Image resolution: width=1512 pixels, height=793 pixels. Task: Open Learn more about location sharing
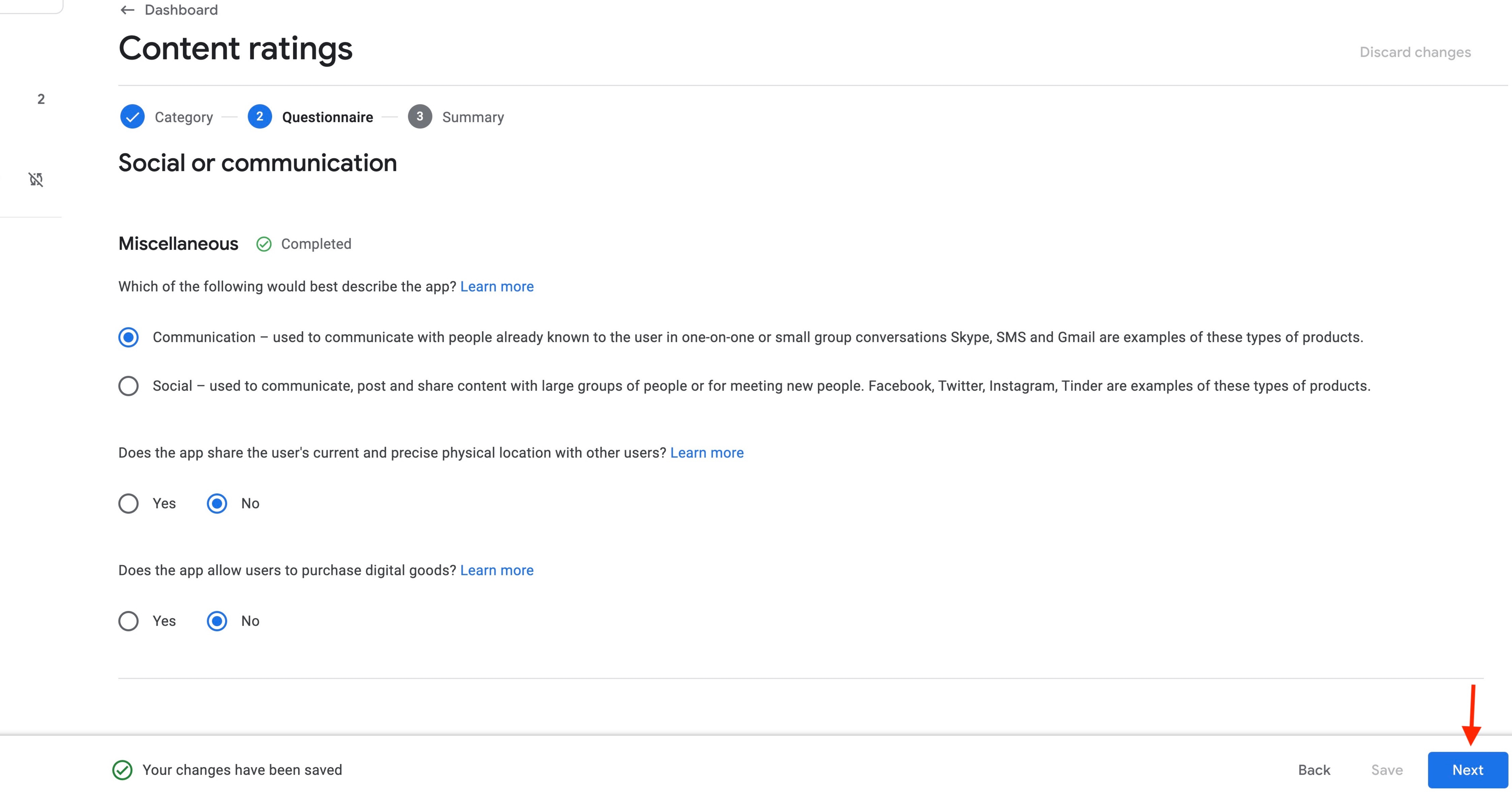tap(707, 453)
